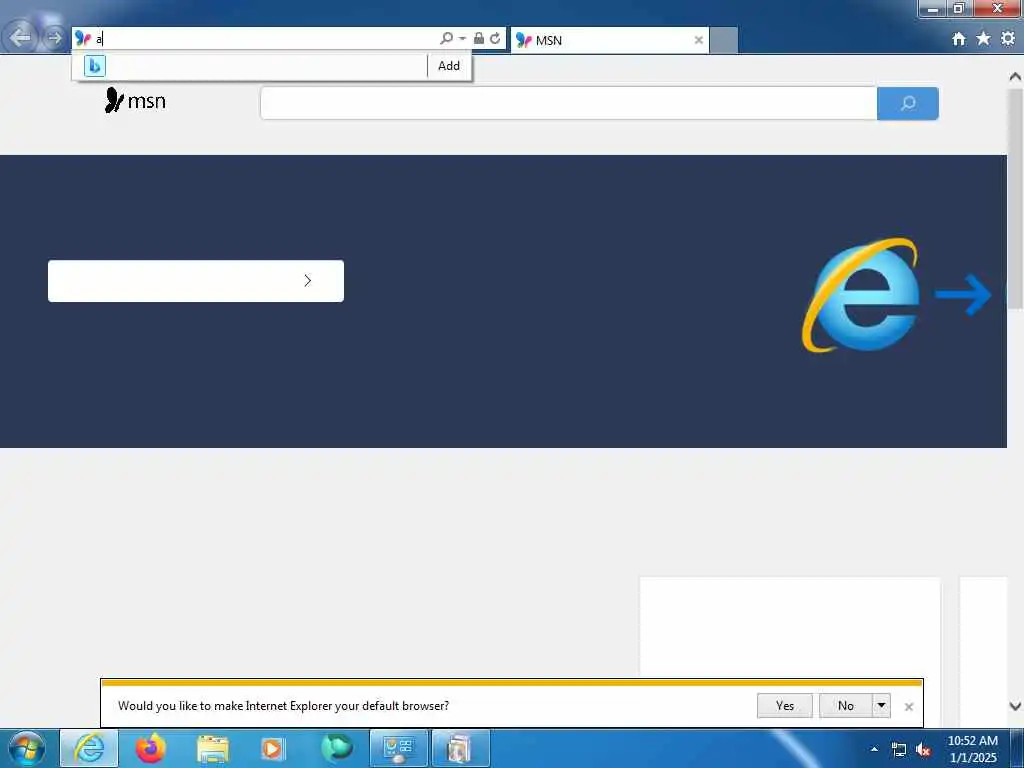Focus the MSN web search box
1024x768 pixels.
coord(568,103)
